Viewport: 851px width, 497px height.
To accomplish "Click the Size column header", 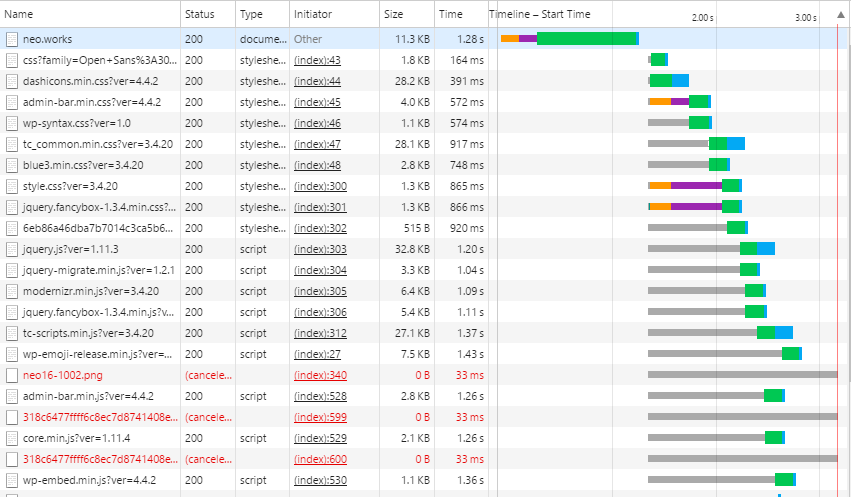I will click(408, 15).
